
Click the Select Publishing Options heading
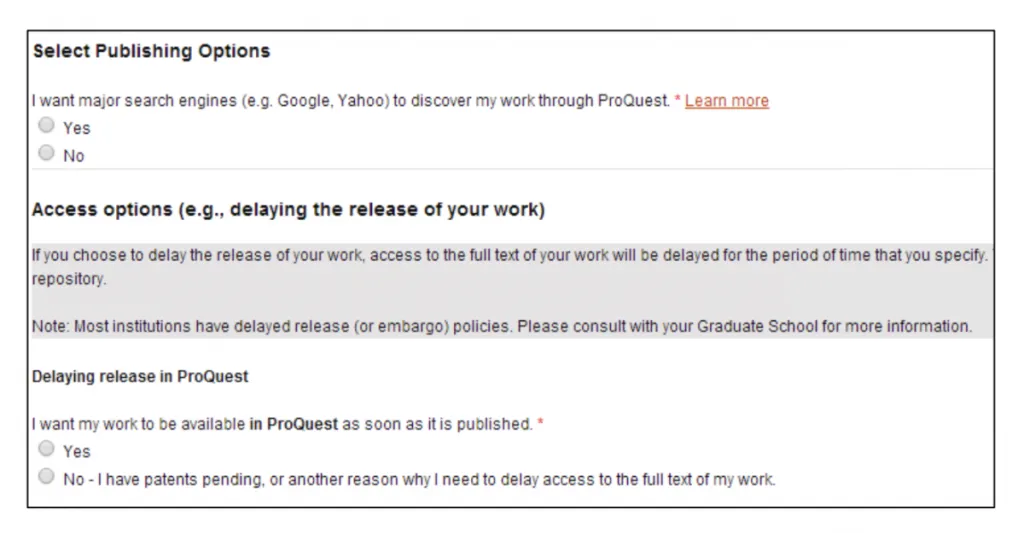151,51
